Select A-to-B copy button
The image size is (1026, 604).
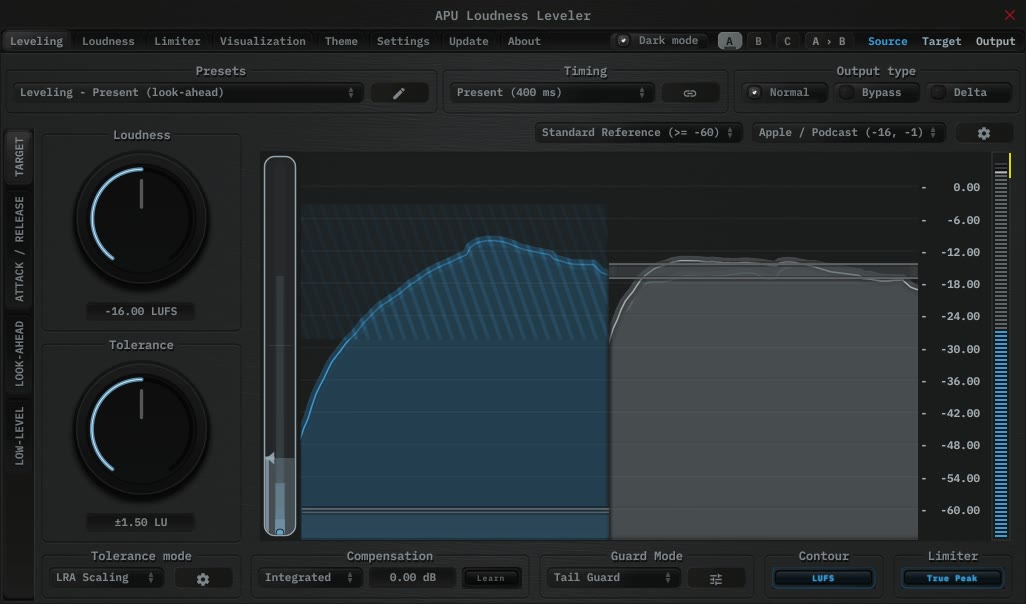(828, 41)
